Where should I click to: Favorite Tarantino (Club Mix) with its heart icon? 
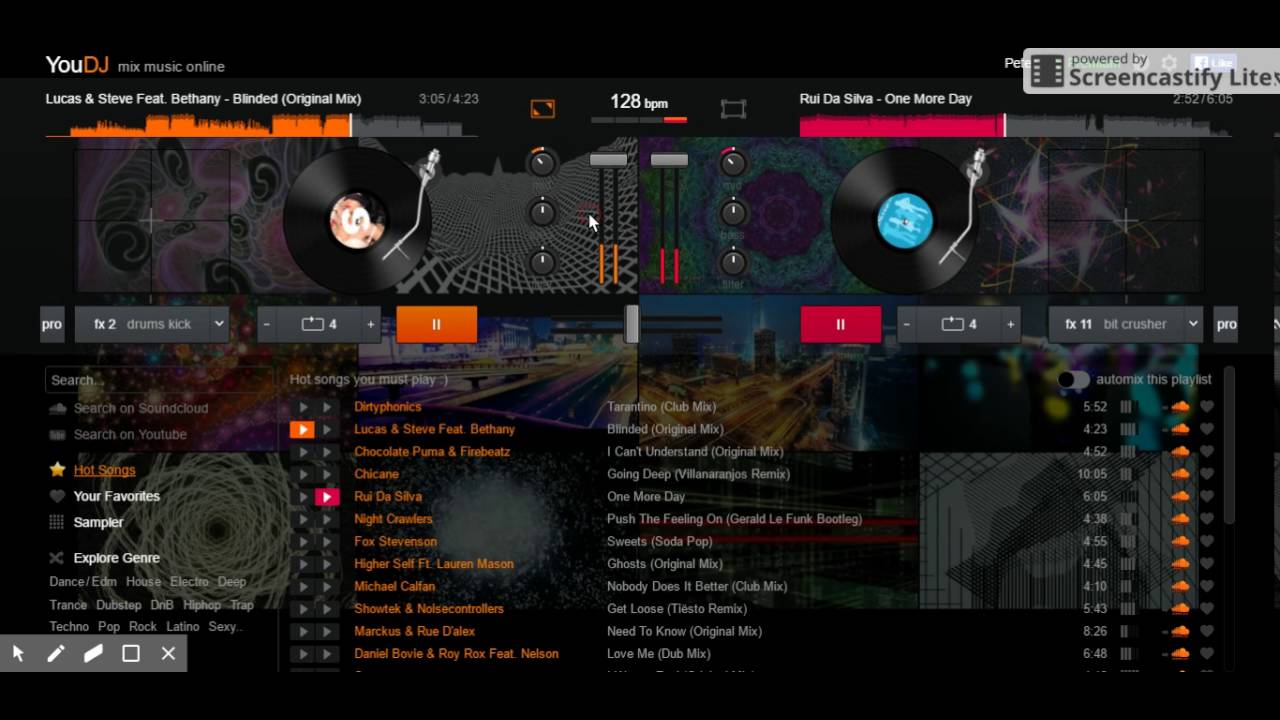point(1207,407)
